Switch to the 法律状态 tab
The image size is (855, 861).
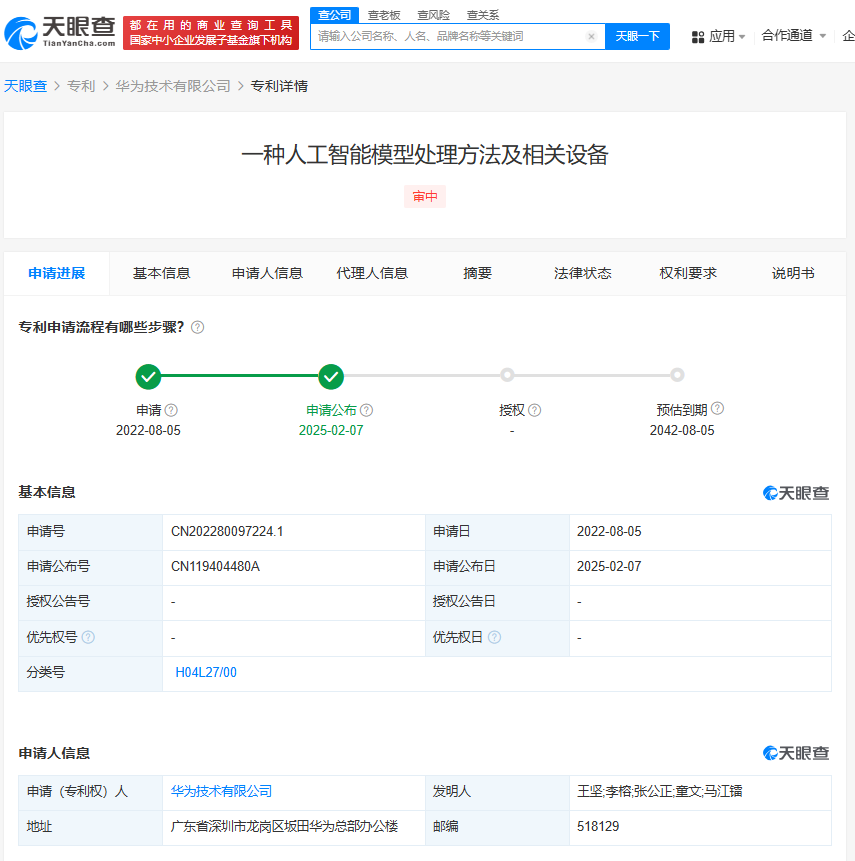(582, 272)
